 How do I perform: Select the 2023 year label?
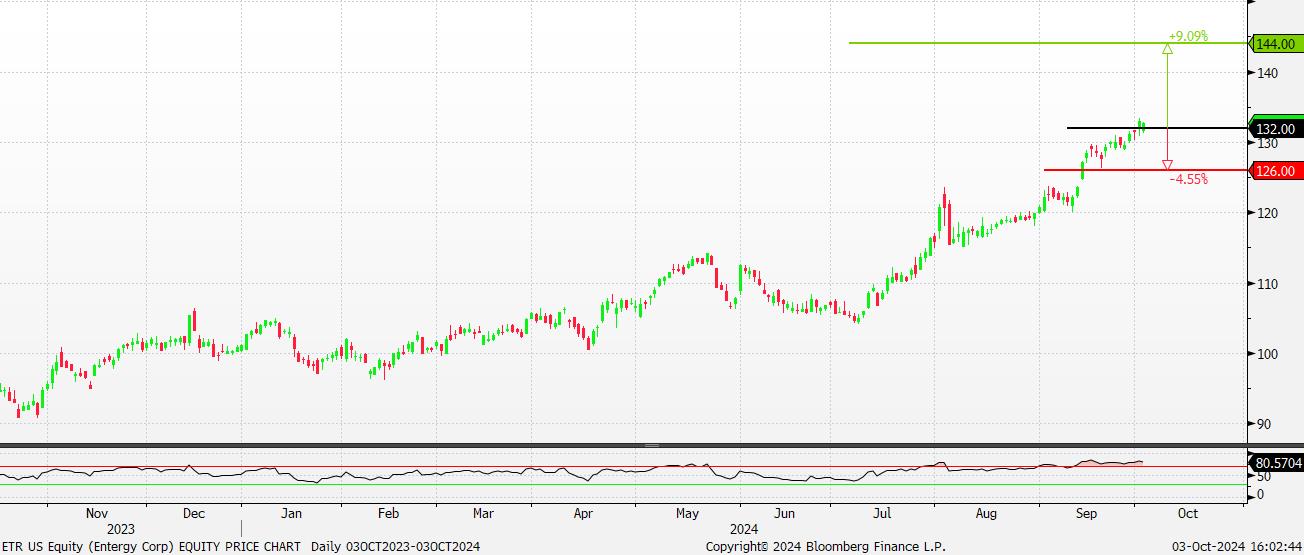[120, 529]
